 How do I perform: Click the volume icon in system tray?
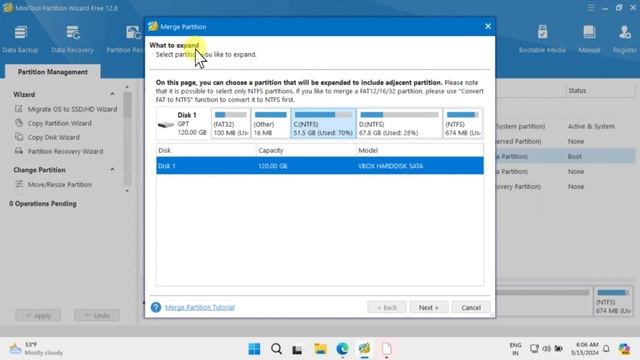coord(547,349)
